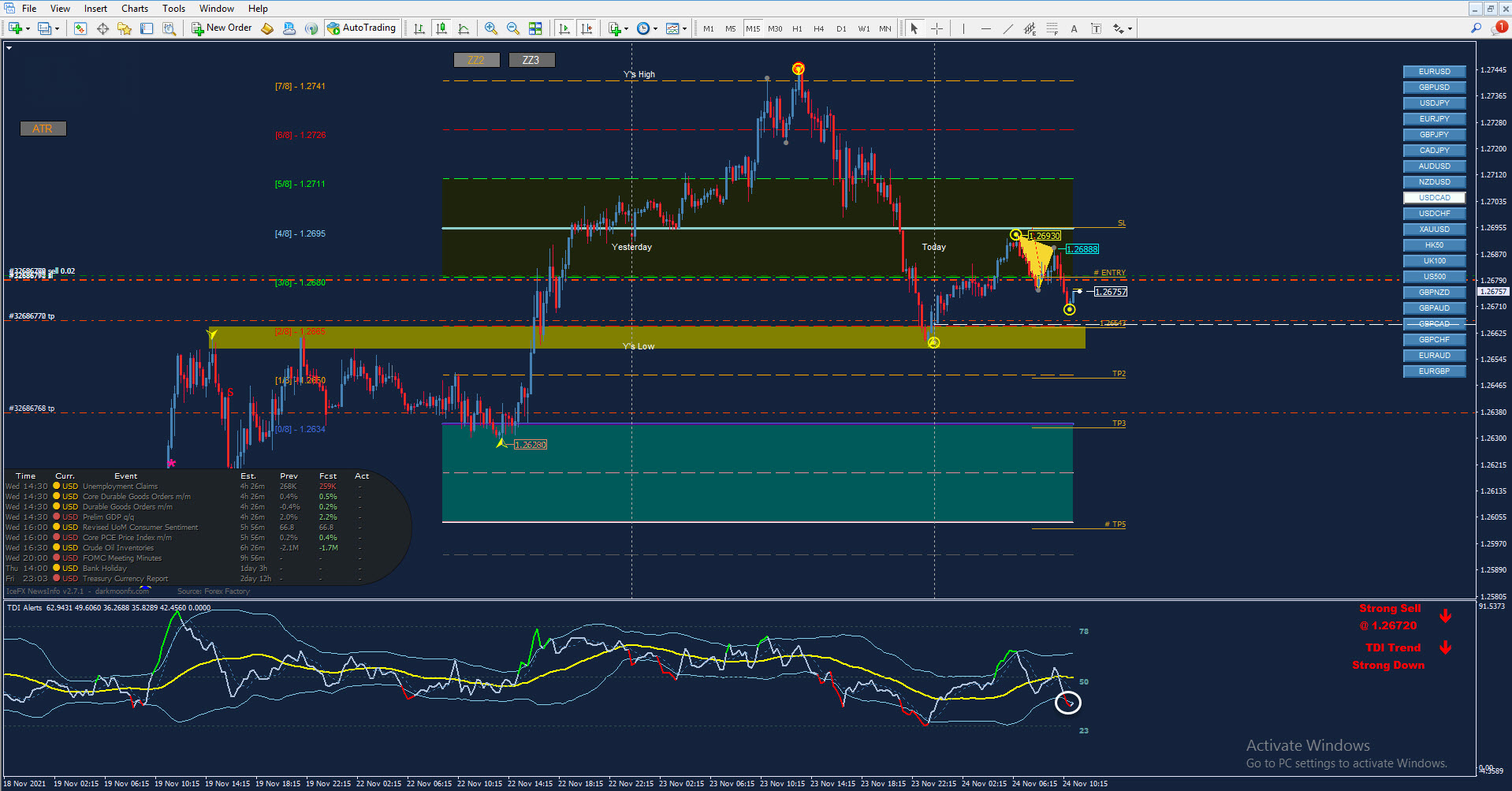Select the Draw trendline tool
This screenshot has width=1512, height=791.
point(1007,28)
